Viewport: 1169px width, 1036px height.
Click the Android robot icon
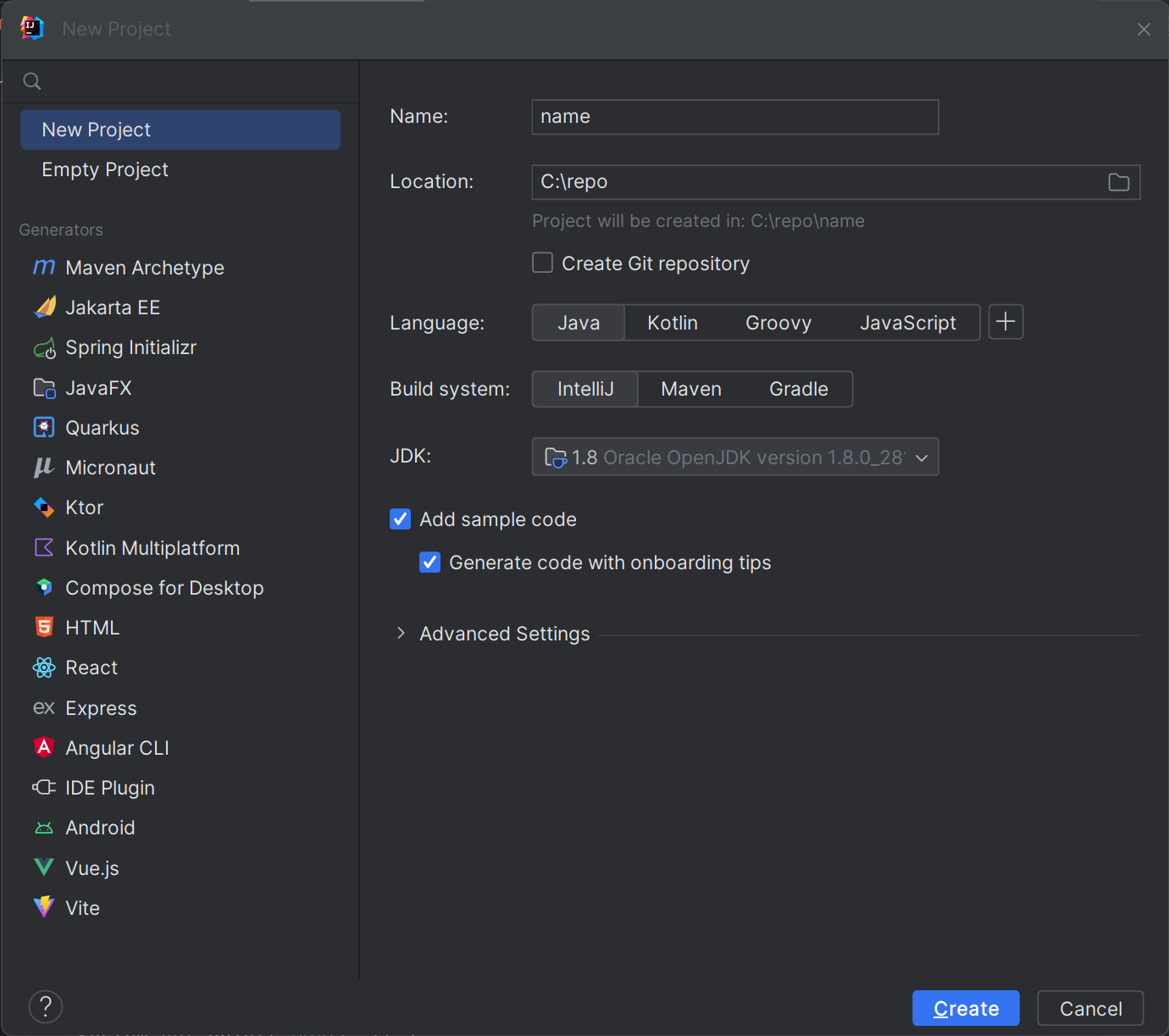[x=44, y=828]
